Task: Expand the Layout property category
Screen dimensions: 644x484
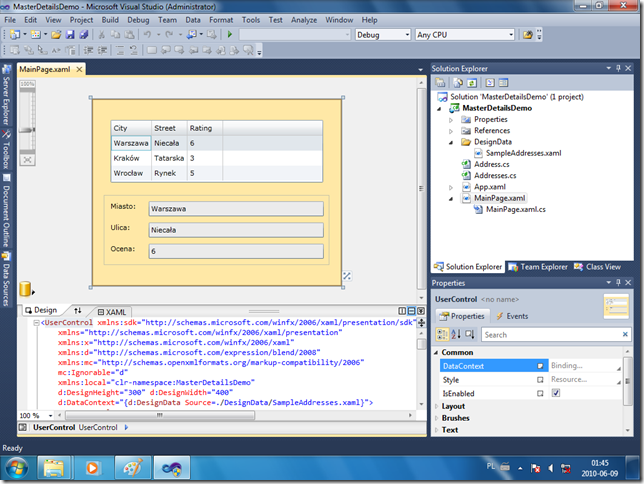Action: (437, 406)
